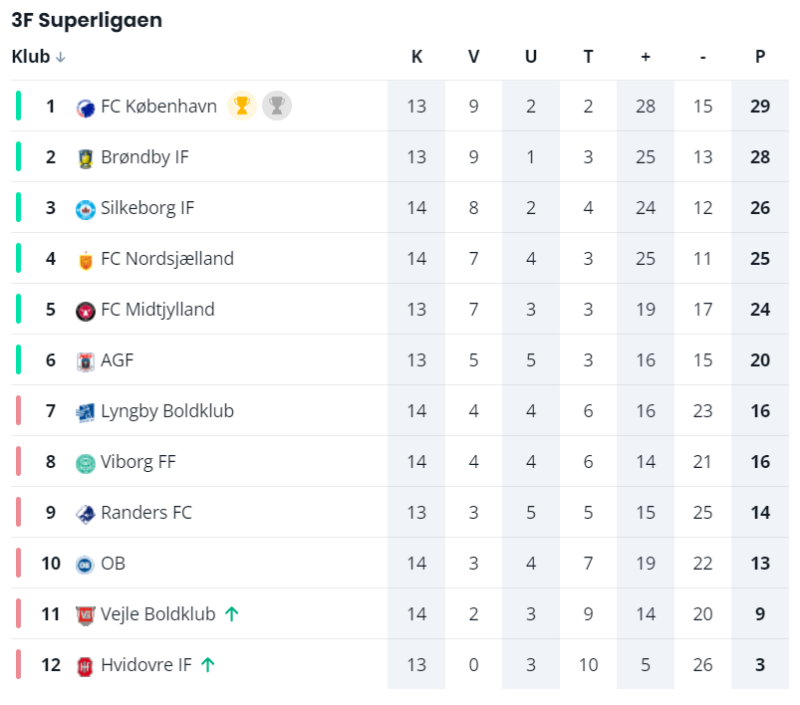
Task: Click the green promoted arrow beside Hvidovre IF
Action: click(x=208, y=665)
